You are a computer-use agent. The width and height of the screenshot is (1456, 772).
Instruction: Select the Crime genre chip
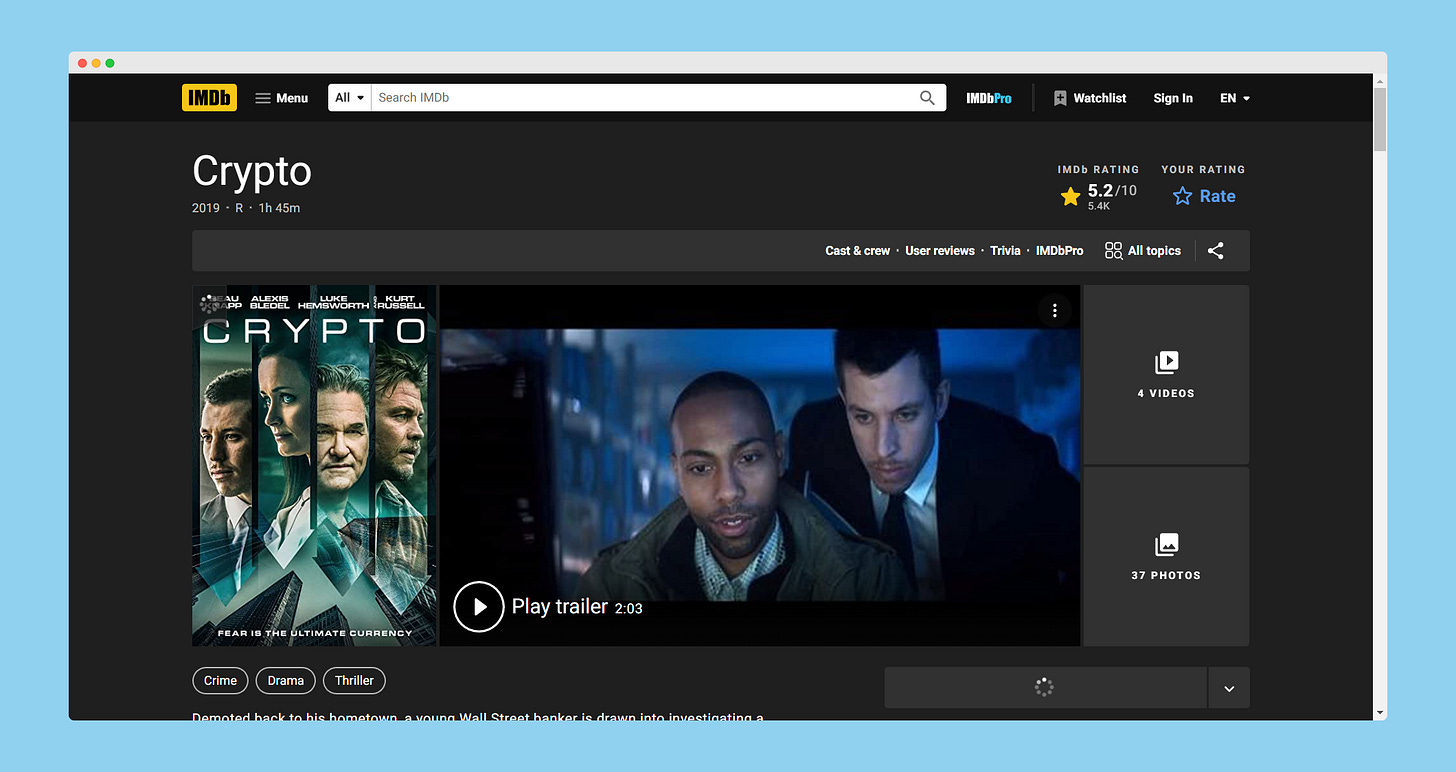tap(220, 681)
